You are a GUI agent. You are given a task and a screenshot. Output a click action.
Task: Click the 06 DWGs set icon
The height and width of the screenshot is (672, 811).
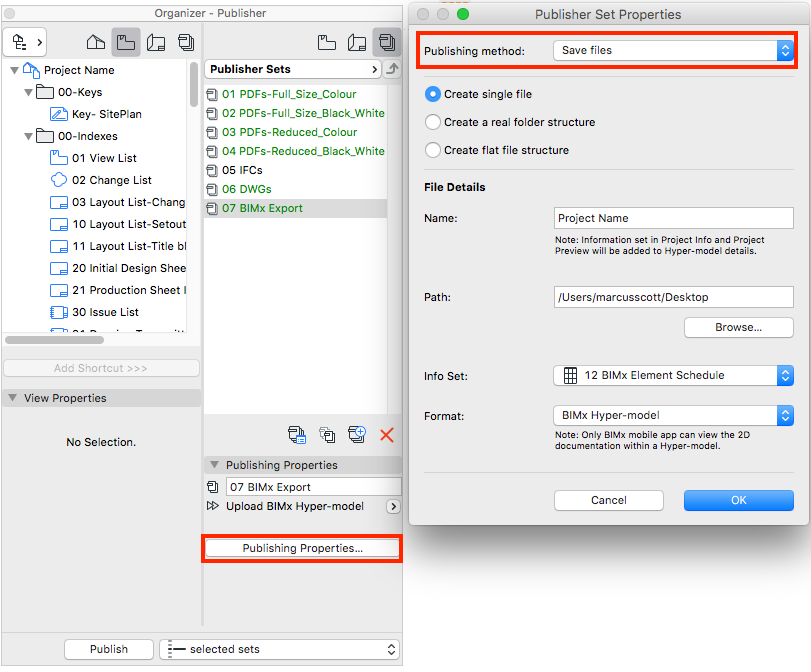coord(212,189)
